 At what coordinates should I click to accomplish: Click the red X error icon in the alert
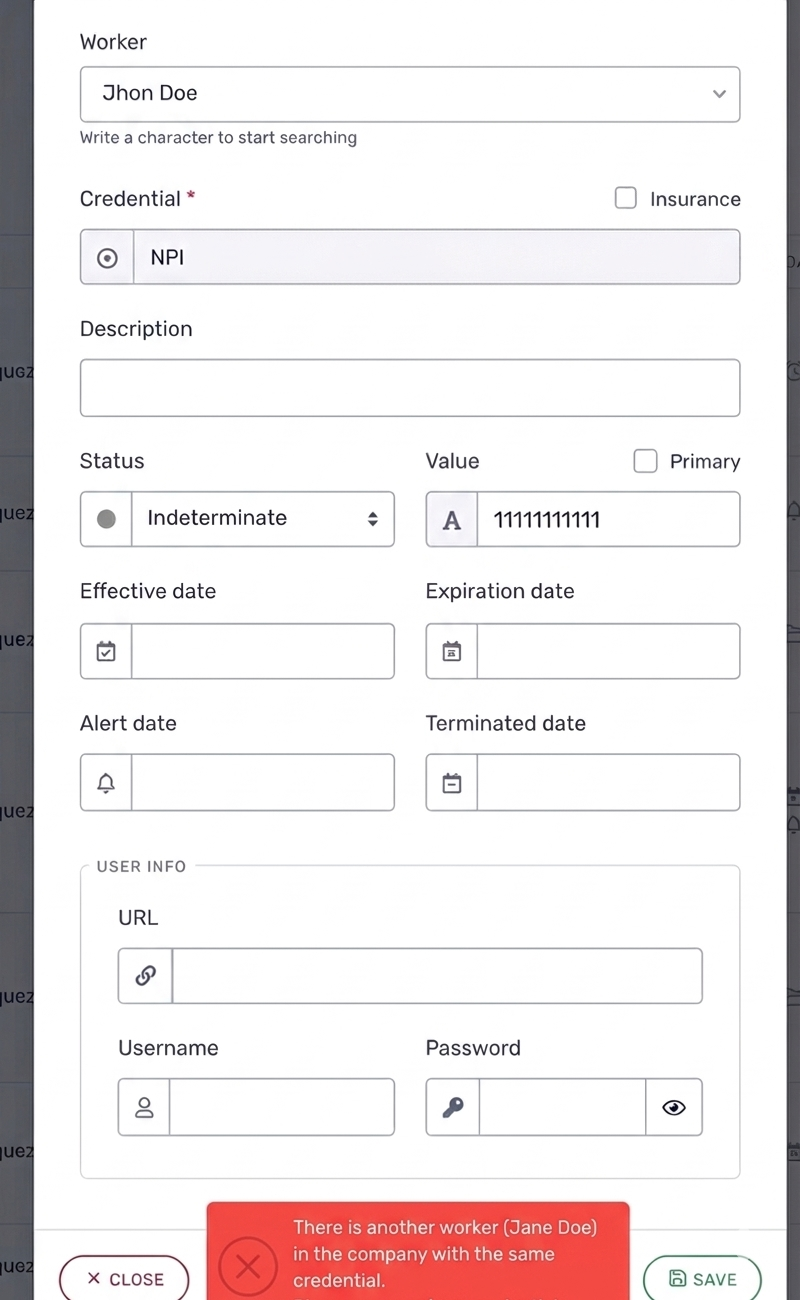[x=248, y=1266]
